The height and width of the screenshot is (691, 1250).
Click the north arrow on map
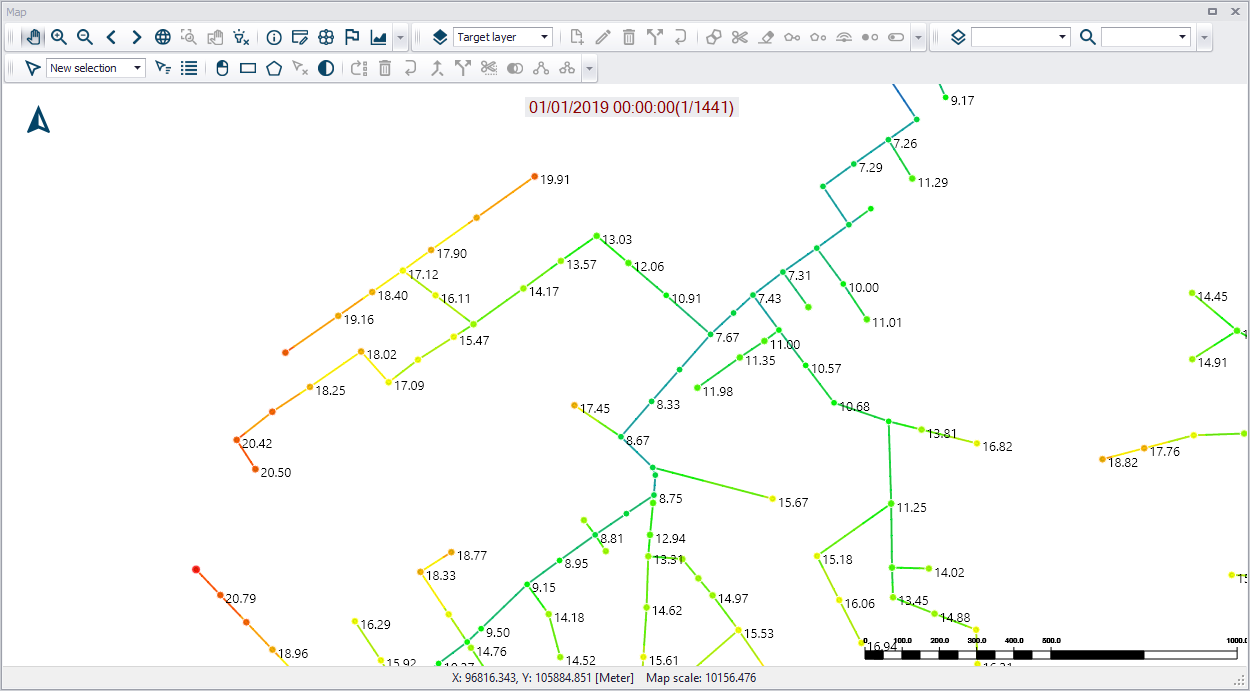38,119
